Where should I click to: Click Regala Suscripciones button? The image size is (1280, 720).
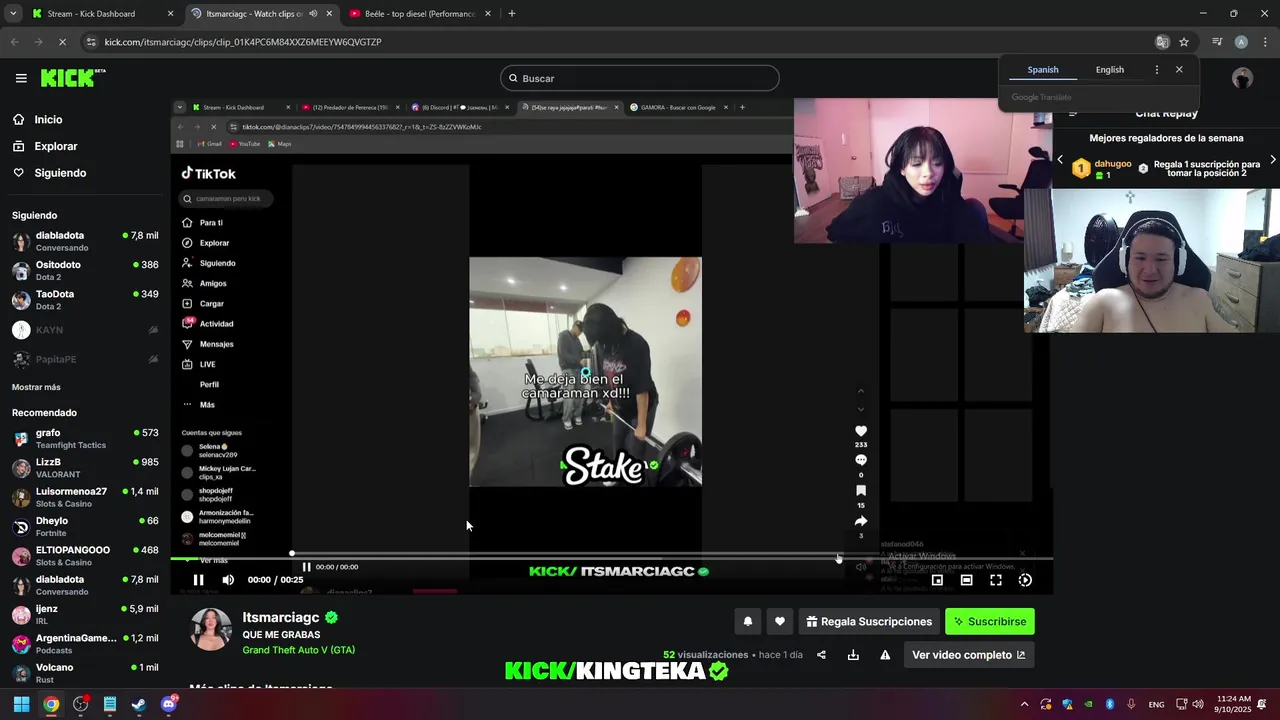click(869, 621)
